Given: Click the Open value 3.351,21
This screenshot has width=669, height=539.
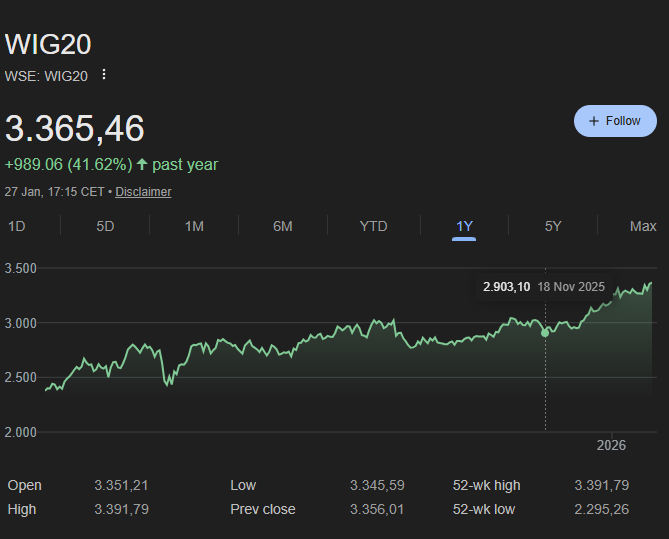Looking at the screenshot, I should pos(121,486).
